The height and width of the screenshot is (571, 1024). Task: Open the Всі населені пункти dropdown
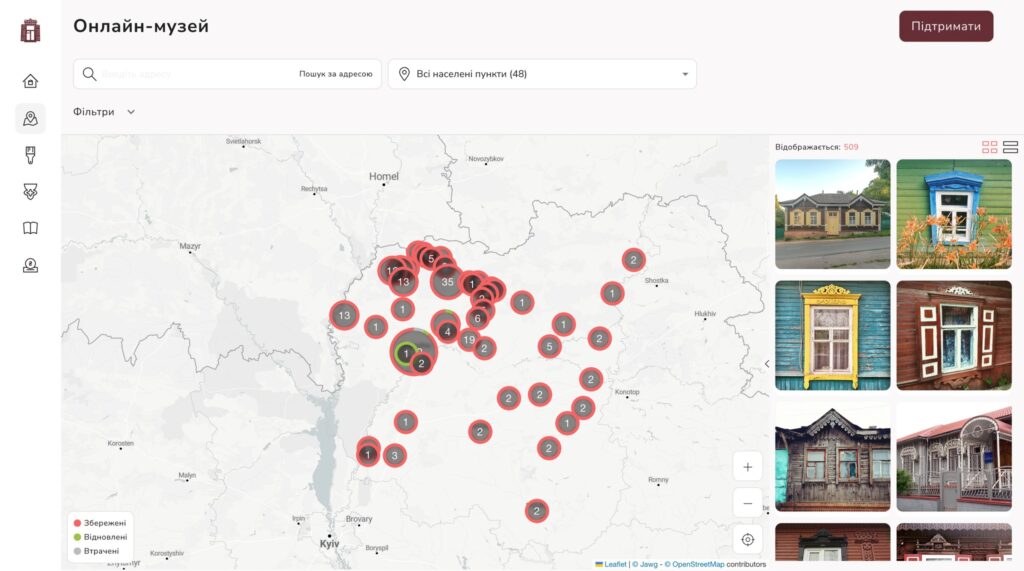pos(542,74)
